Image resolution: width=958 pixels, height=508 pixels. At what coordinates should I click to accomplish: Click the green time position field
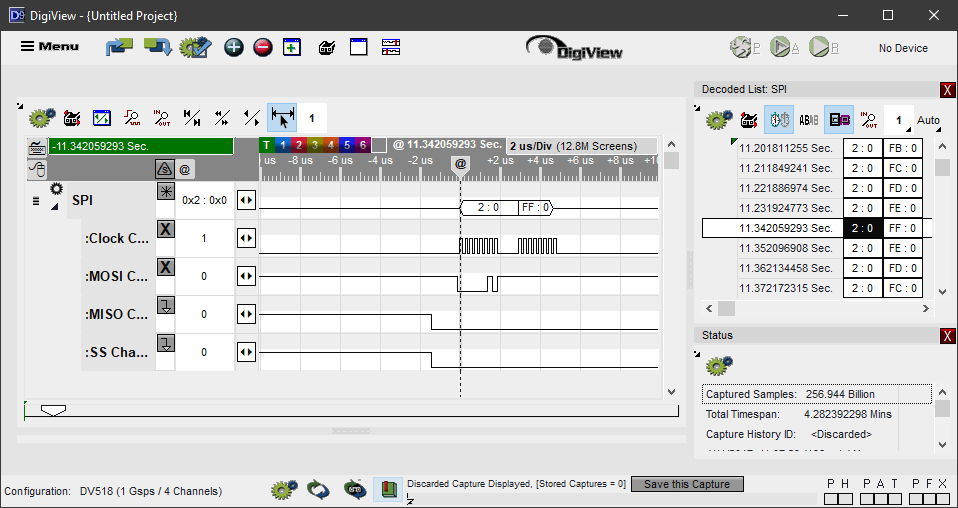tap(140, 146)
